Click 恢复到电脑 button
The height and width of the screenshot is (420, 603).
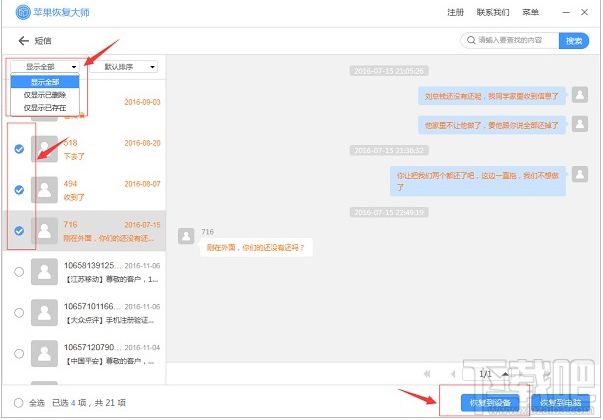tap(560, 403)
